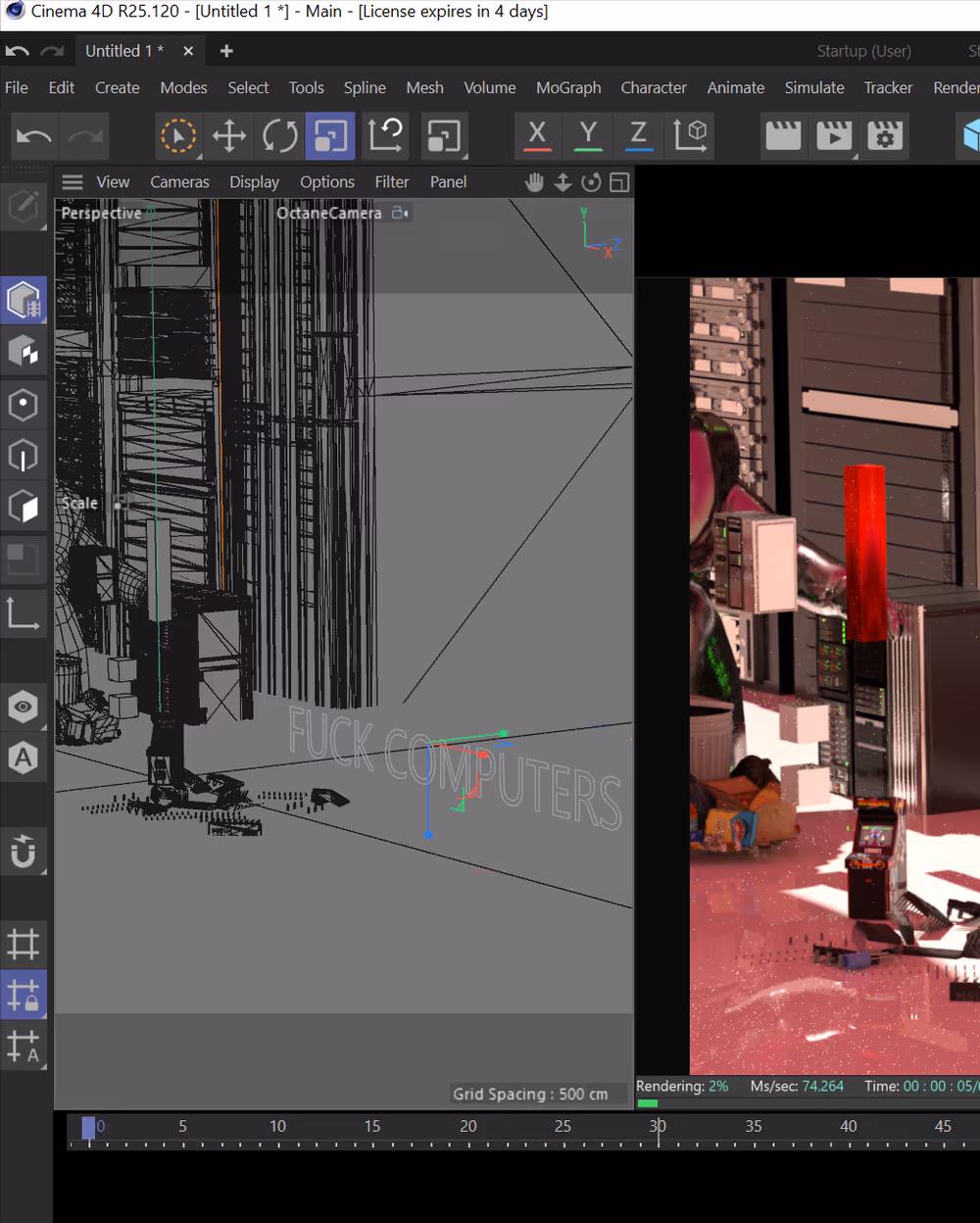This screenshot has width=980, height=1223.
Task: Open Edit Render Settings
Action: tap(885, 135)
